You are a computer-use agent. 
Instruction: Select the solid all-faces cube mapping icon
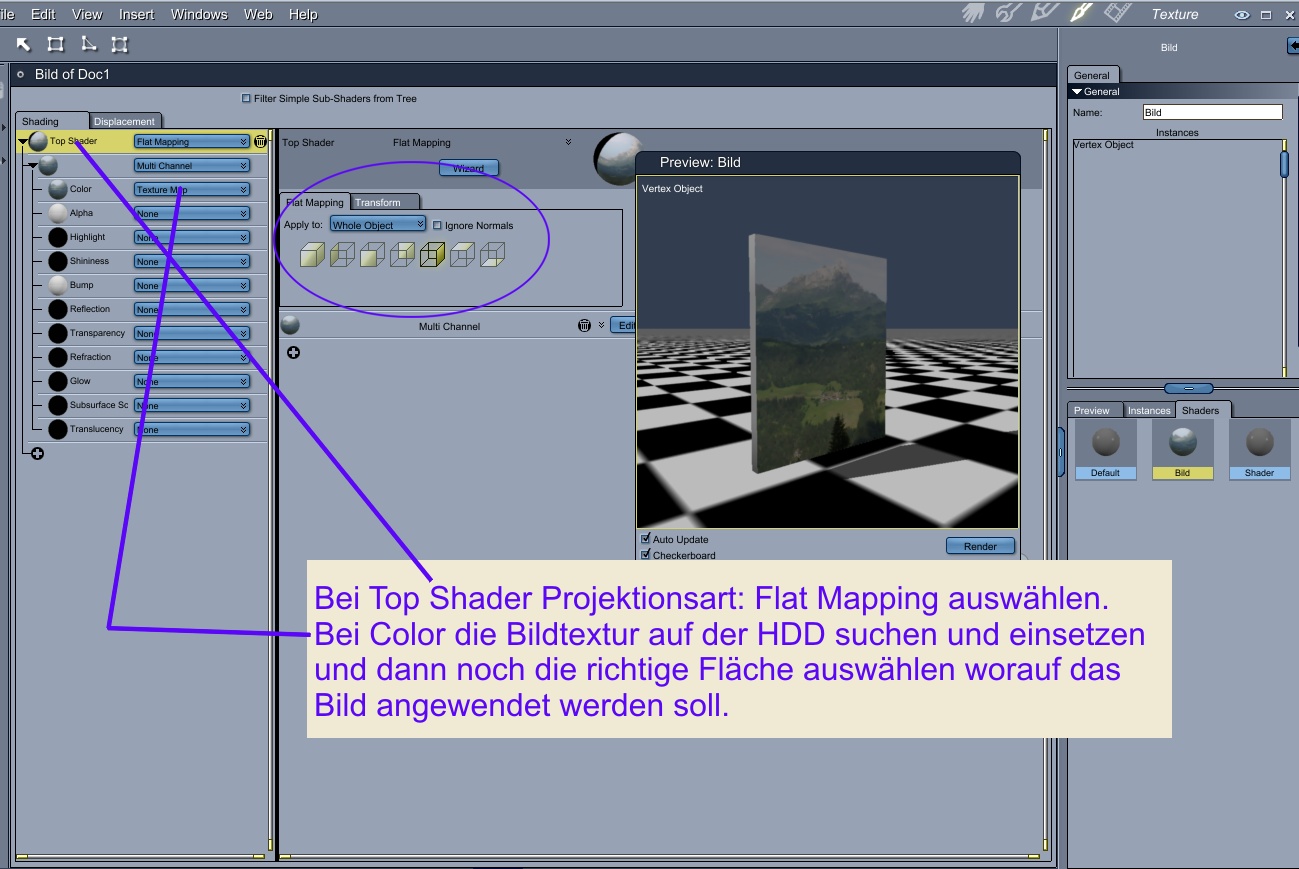point(313,256)
